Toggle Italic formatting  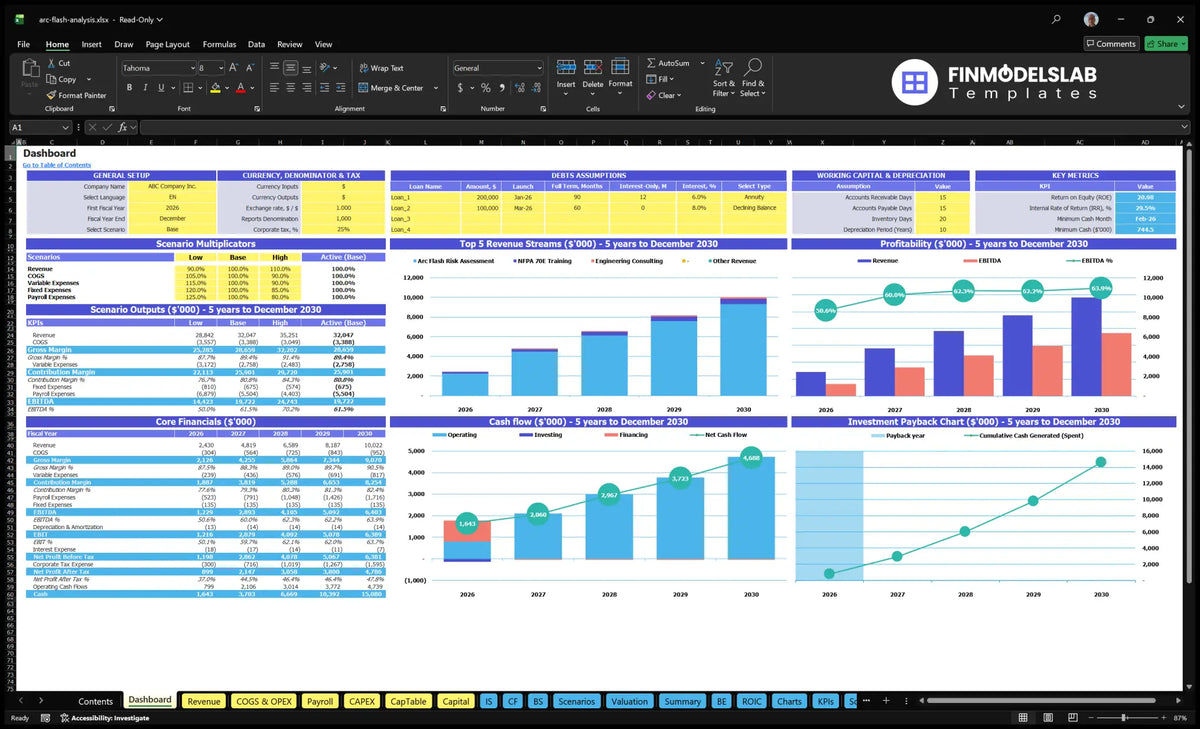[x=146, y=88]
